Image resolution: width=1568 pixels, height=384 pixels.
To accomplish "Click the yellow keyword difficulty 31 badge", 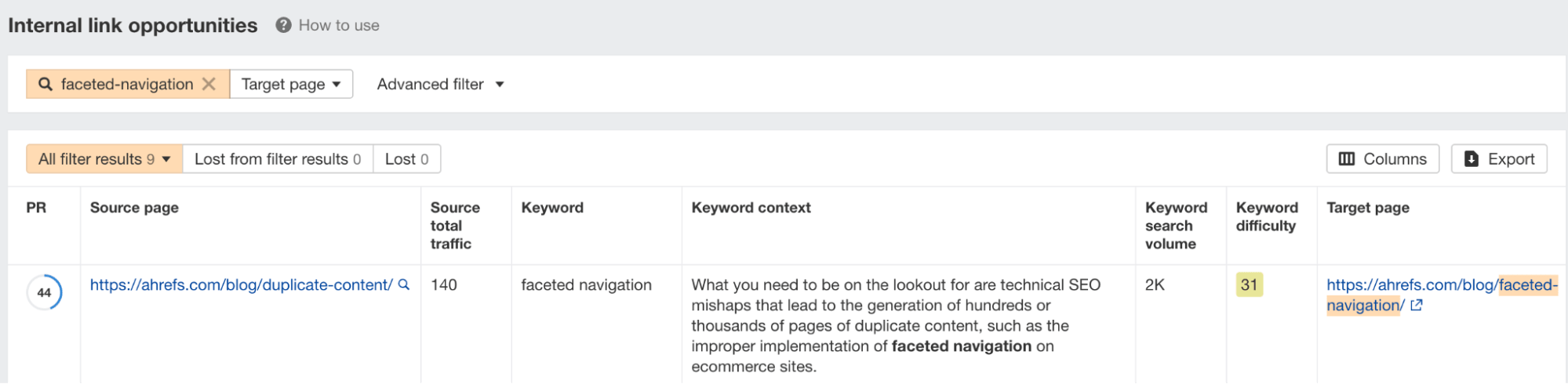I will (x=1250, y=284).
